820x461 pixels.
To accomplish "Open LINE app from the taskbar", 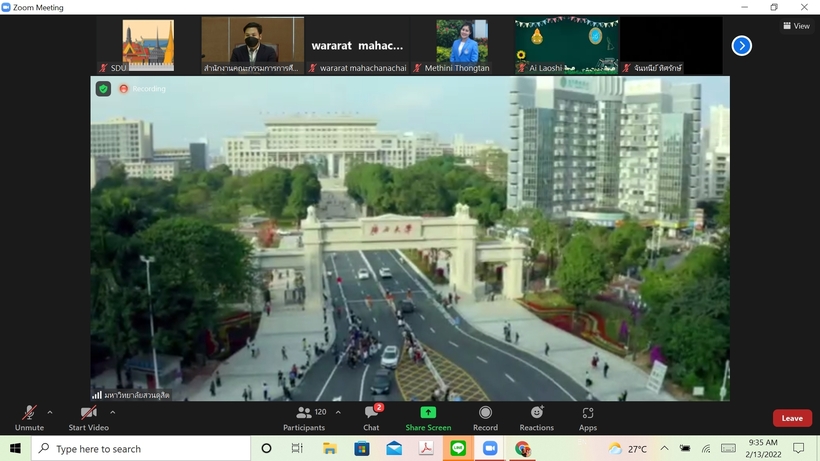I will tap(458, 449).
